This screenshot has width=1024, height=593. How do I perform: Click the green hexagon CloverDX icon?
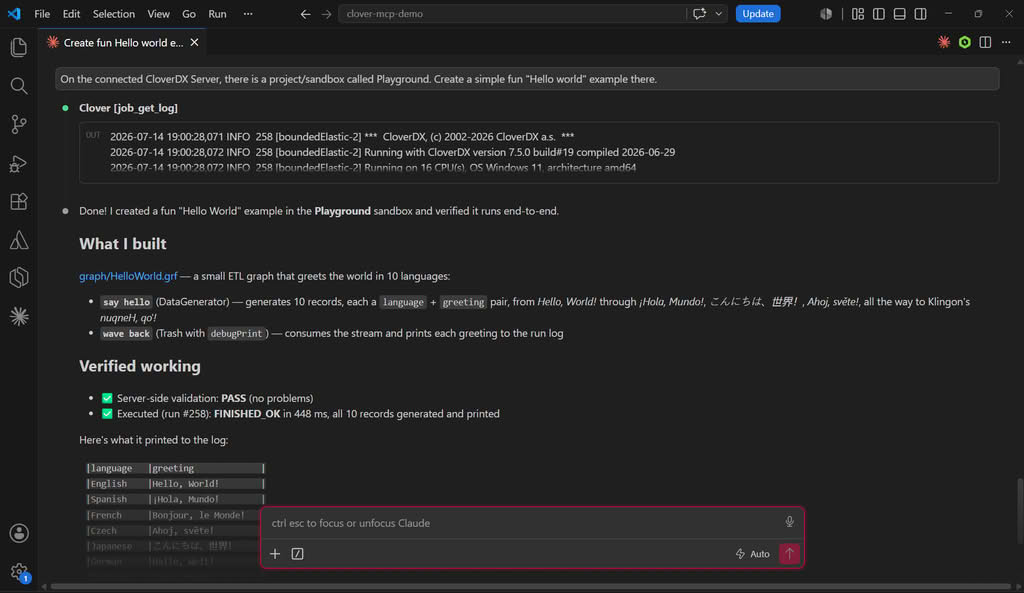(x=965, y=42)
